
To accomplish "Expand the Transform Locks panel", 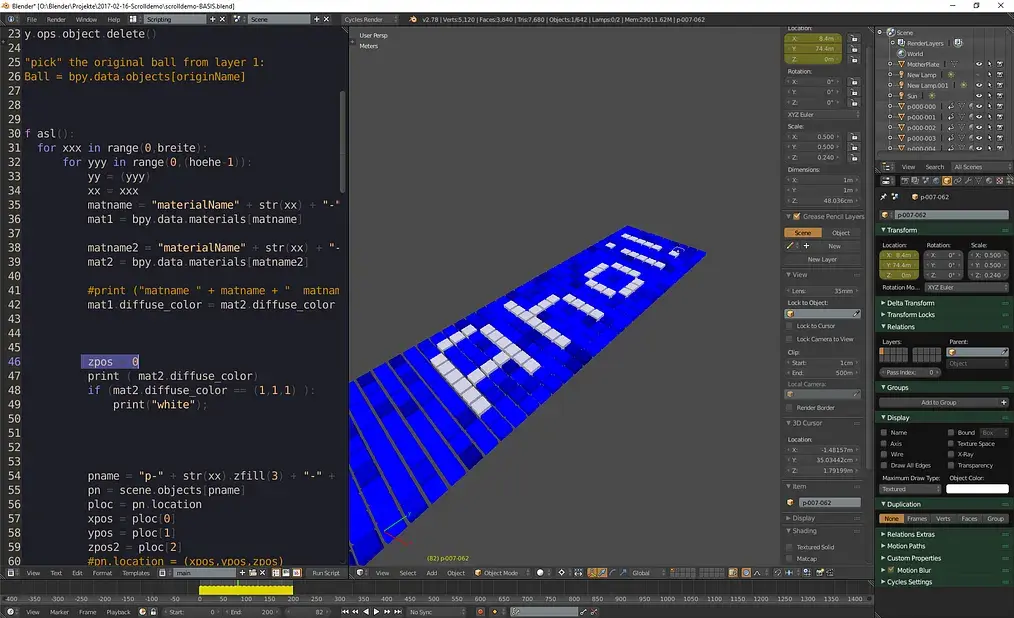I will pyautogui.click(x=911, y=315).
